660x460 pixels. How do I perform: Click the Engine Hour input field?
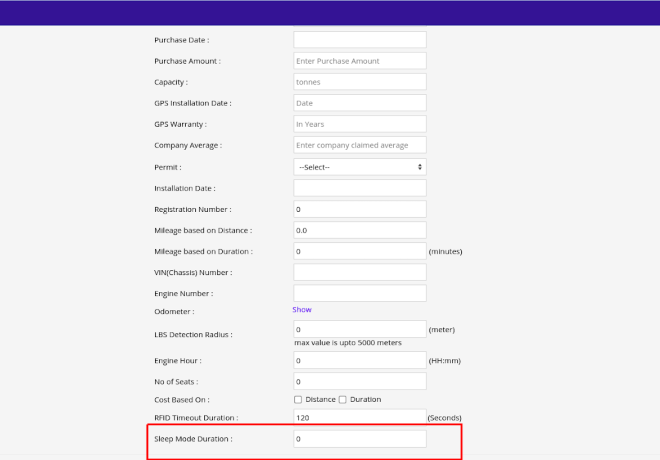tap(360, 360)
